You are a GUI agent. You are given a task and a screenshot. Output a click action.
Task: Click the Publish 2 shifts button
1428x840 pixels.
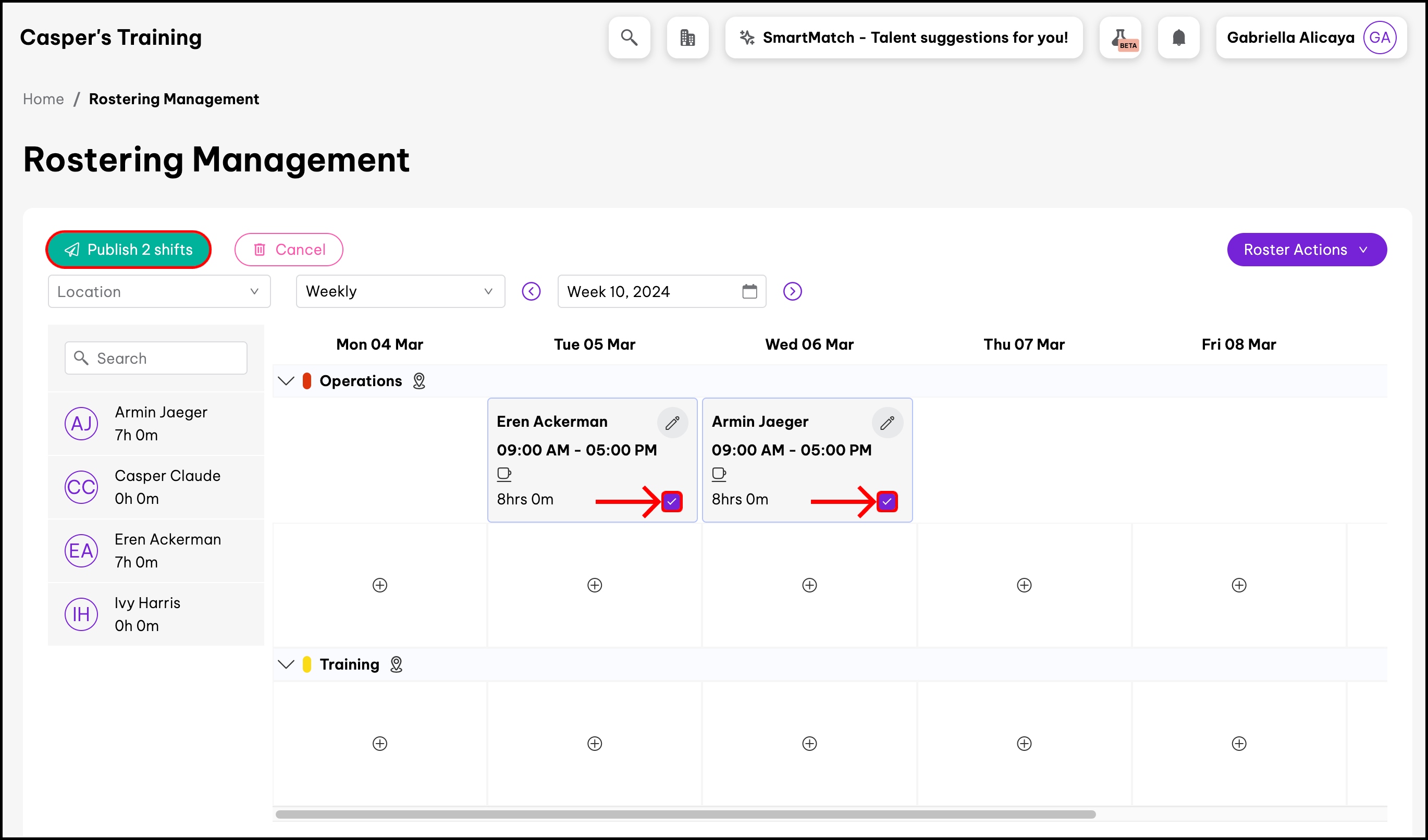[x=129, y=249]
